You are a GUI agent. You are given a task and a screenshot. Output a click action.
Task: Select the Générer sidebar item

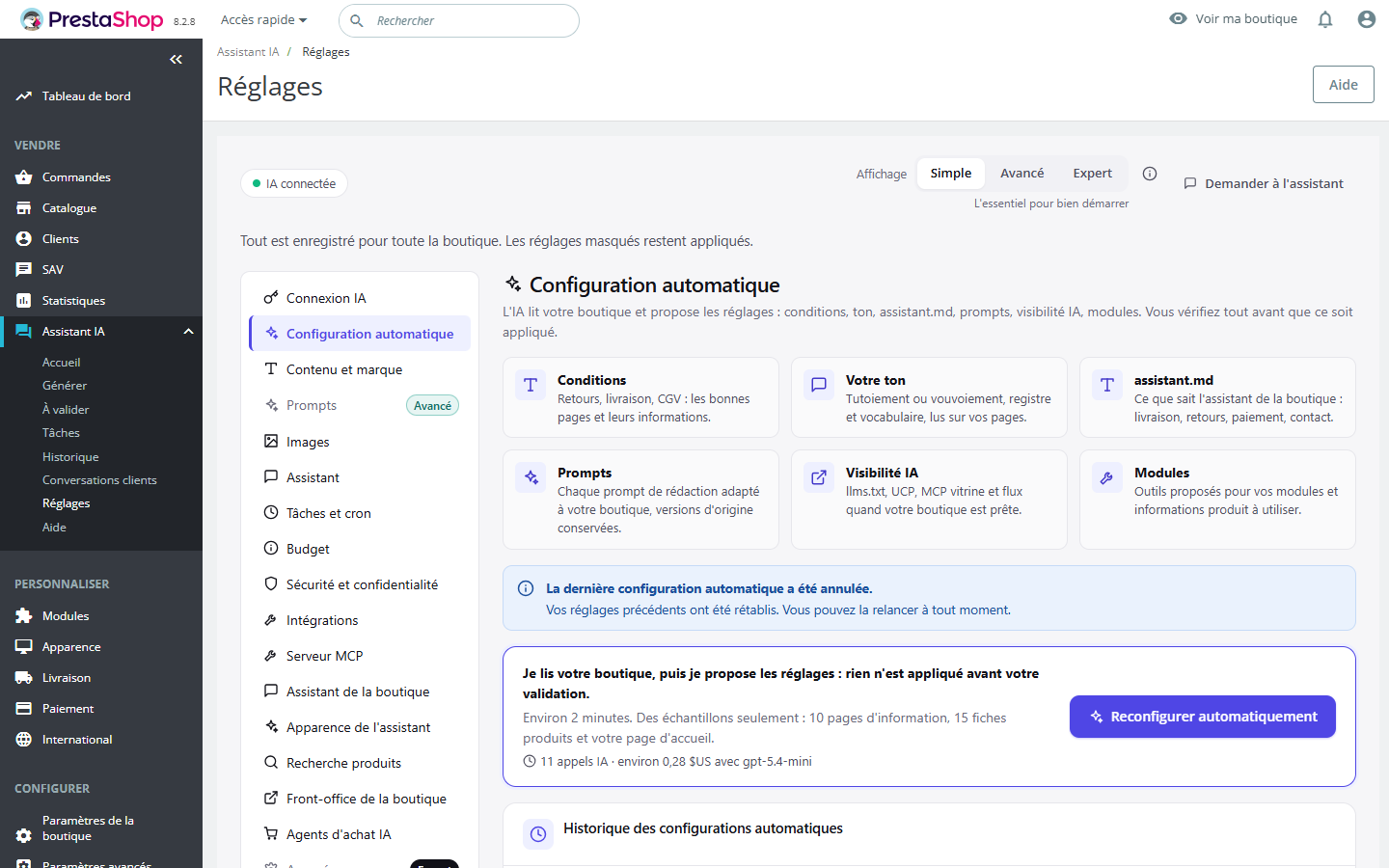click(65, 386)
